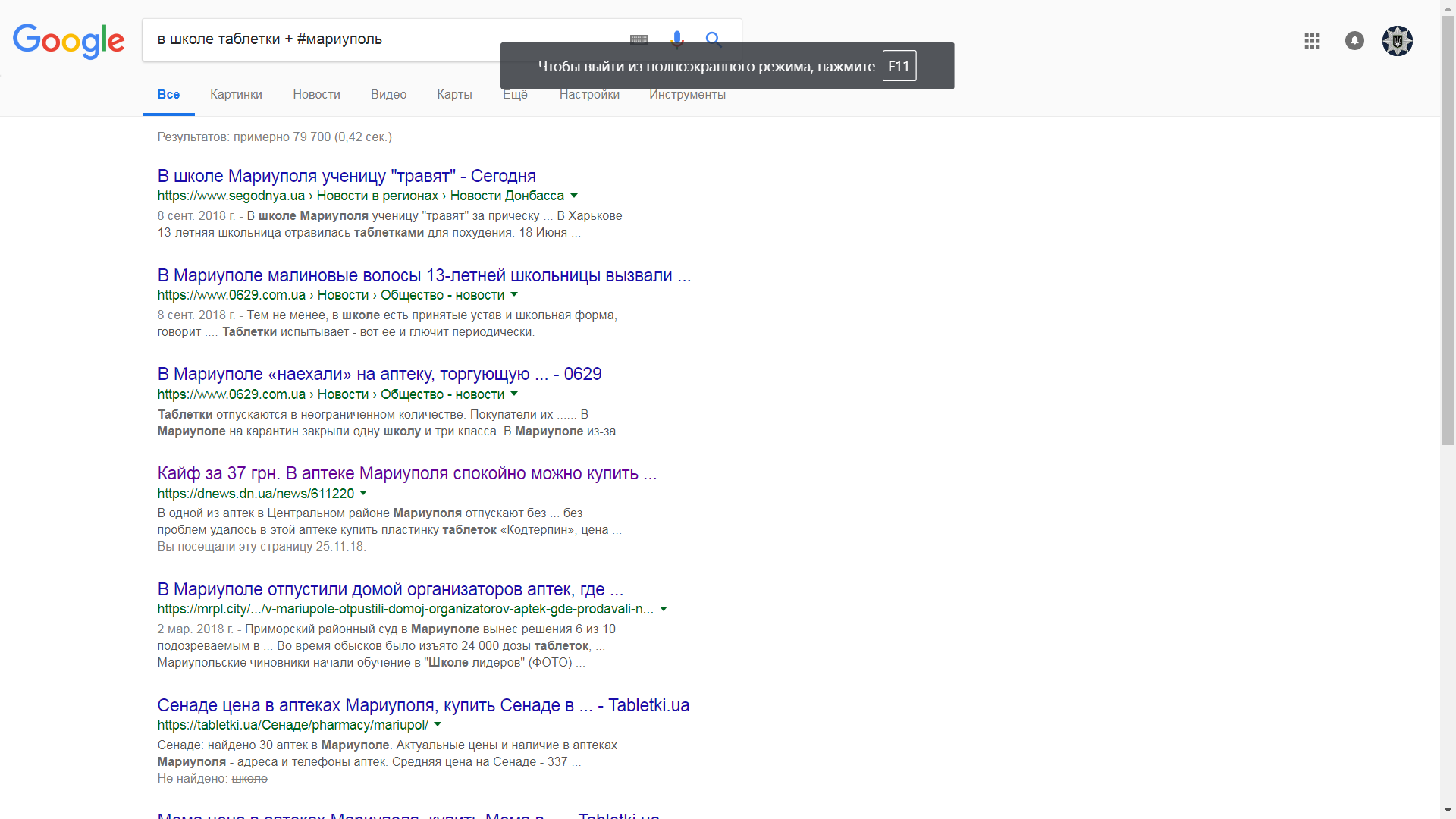1456x819 pixels.
Task: Open Настройки search settings
Action: point(589,95)
